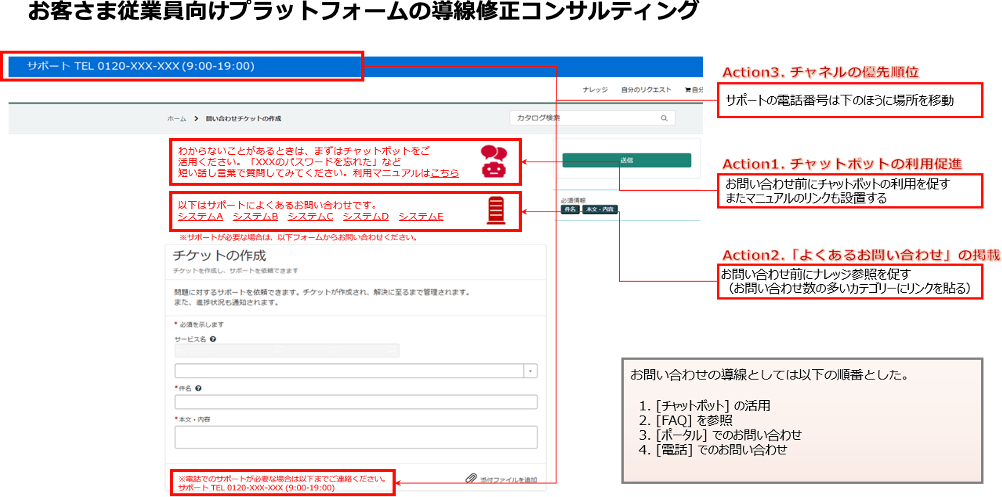Image resolution: width=1002 pixels, height=497 pixels.
Task: Click the Action1. チャットボットの利用促進 heading
Action: (x=842, y=164)
